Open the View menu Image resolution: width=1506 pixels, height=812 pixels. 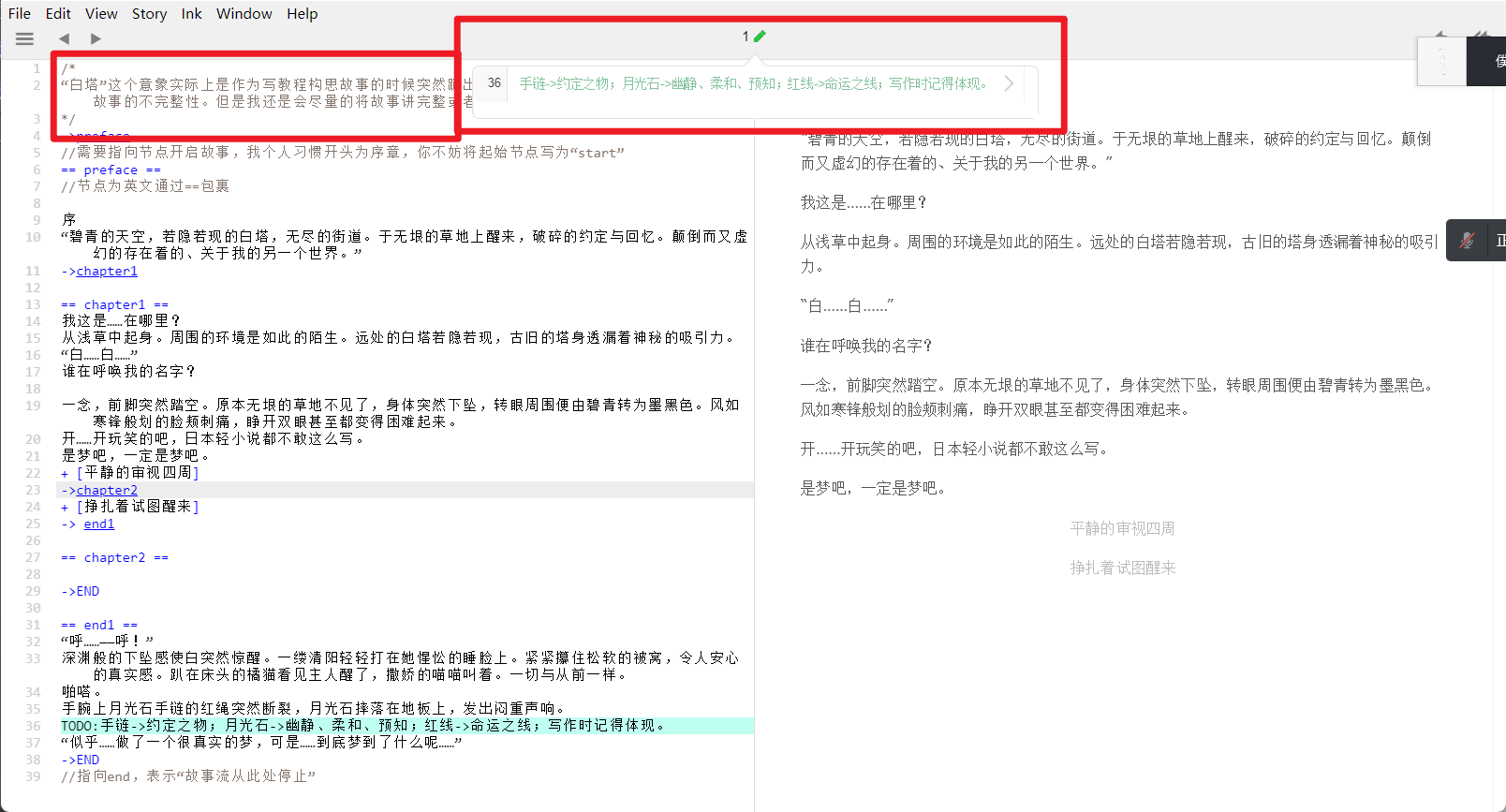point(101,13)
